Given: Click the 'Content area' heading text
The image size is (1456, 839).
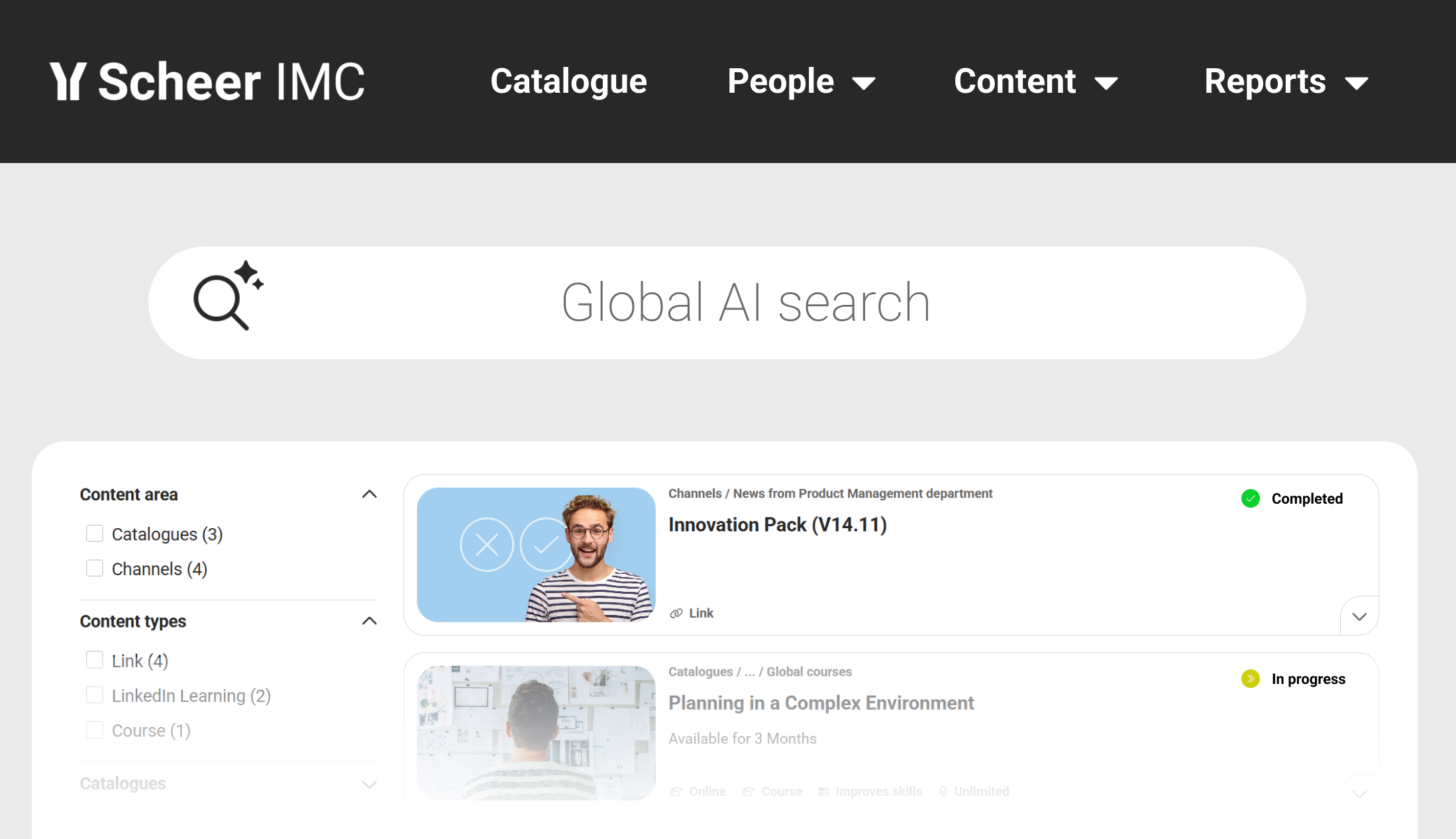Looking at the screenshot, I should click(x=129, y=494).
